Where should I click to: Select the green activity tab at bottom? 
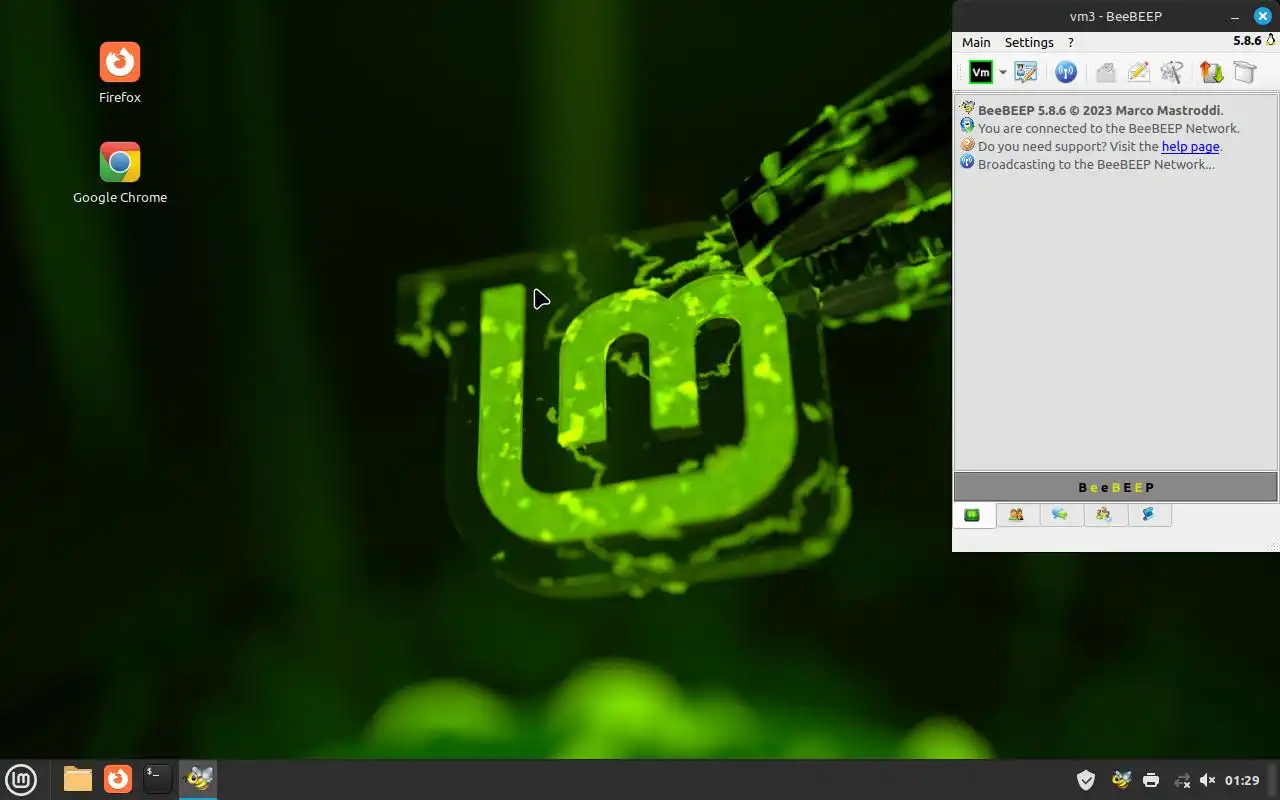[971, 515]
